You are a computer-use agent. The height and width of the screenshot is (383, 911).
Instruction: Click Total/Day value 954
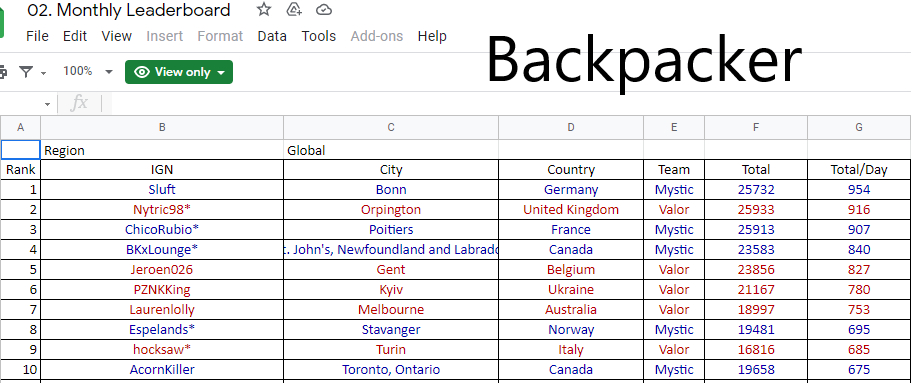pyautogui.click(x=859, y=189)
